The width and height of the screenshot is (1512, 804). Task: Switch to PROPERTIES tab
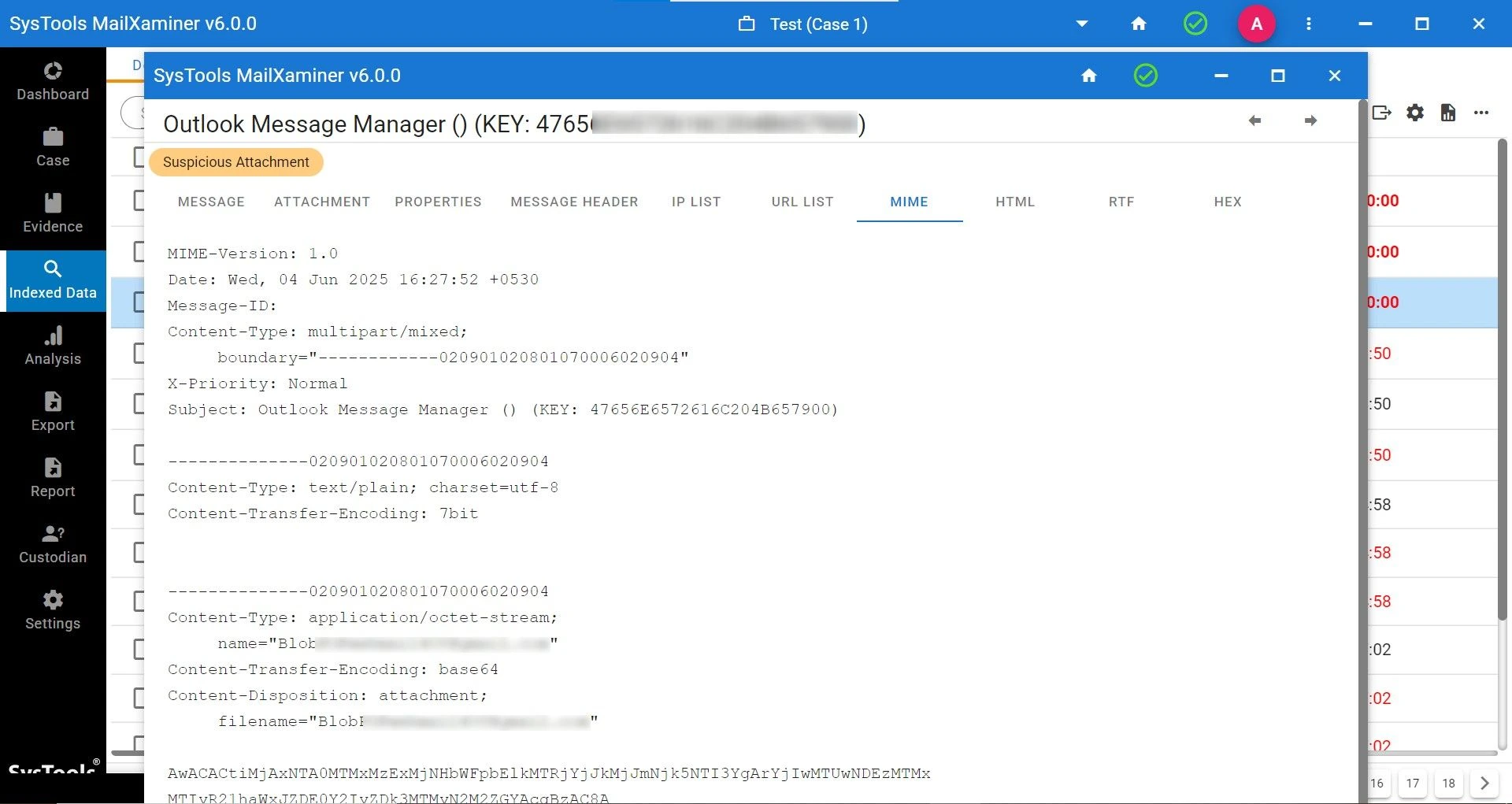pos(438,202)
